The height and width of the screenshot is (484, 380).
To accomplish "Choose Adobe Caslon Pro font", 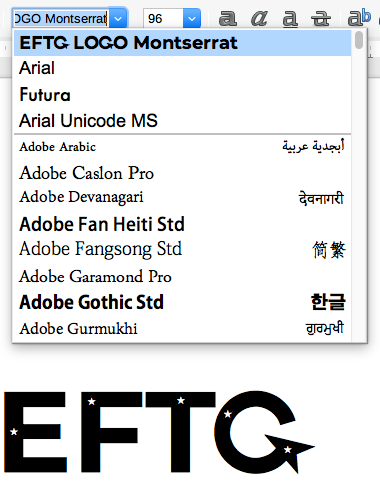I will (x=182, y=173).
